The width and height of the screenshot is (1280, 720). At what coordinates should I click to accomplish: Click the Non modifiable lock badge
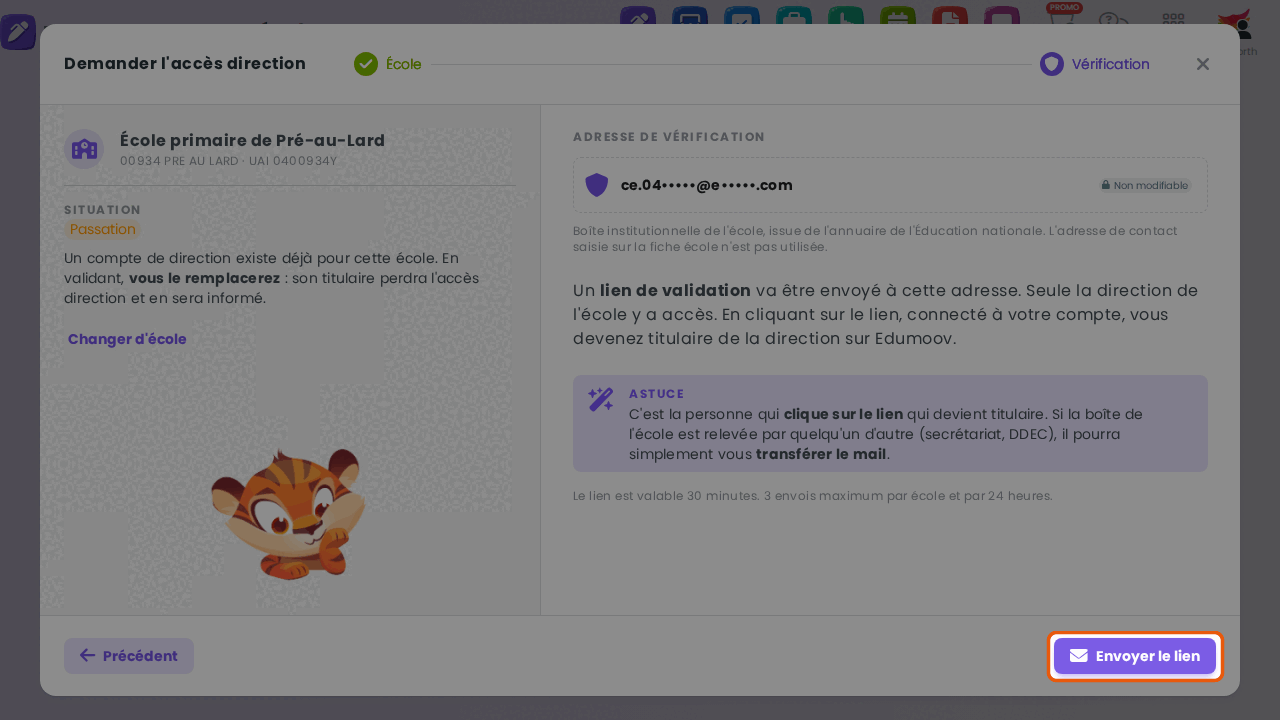[x=1145, y=185]
